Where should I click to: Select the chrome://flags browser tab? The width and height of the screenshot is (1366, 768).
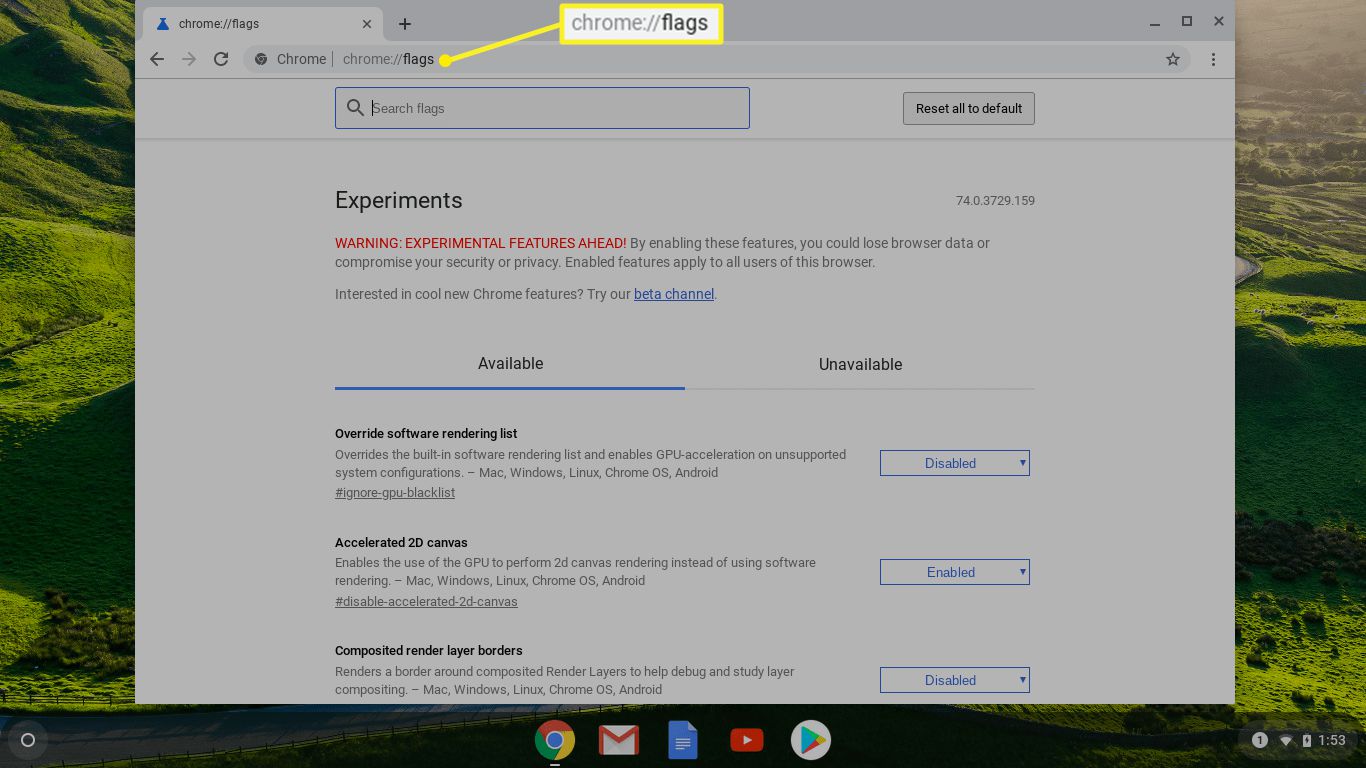[x=262, y=24]
